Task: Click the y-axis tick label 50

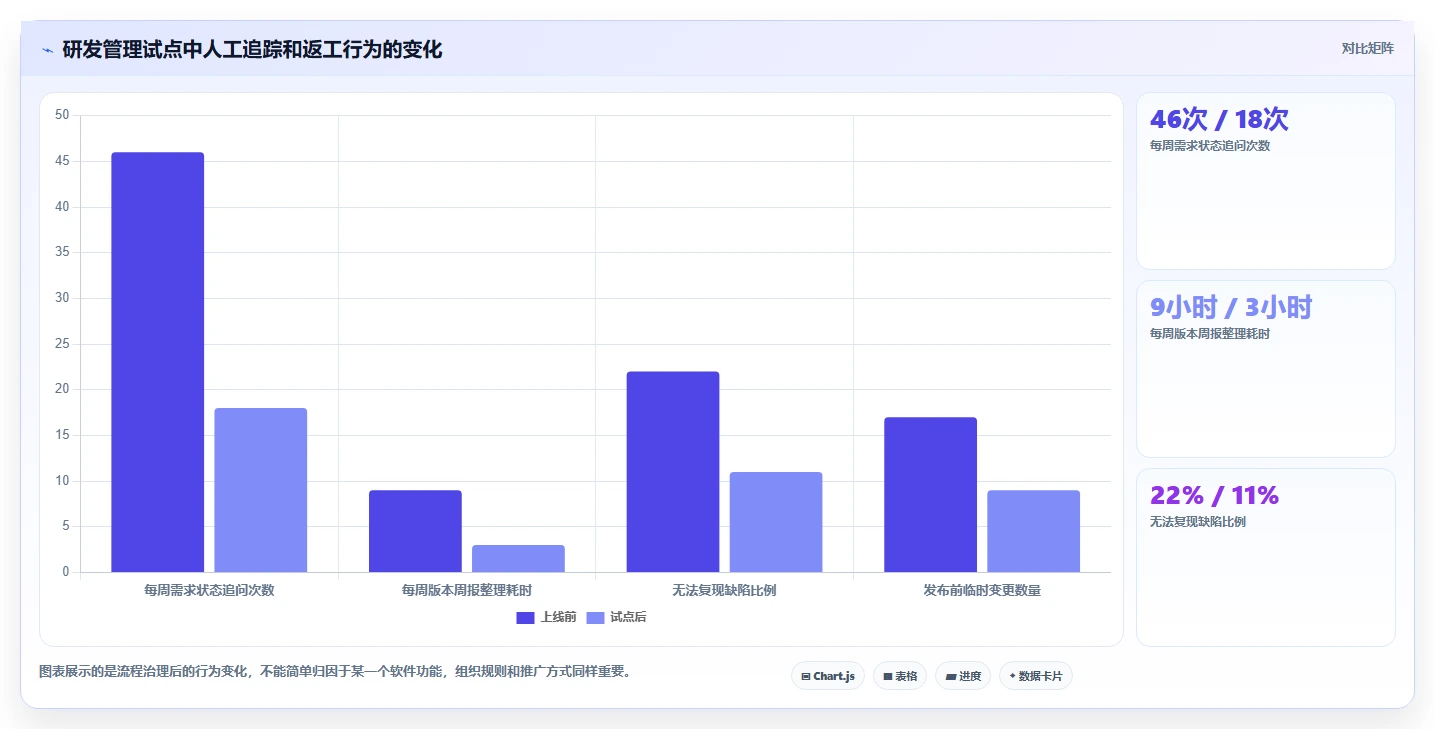Action: point(62,115)
